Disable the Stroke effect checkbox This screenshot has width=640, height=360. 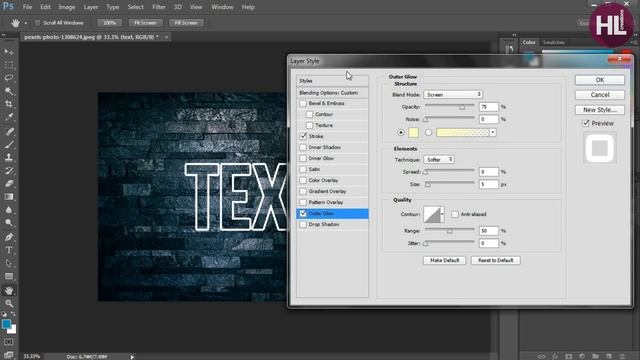pyautogui.click(x=303, y=136)
